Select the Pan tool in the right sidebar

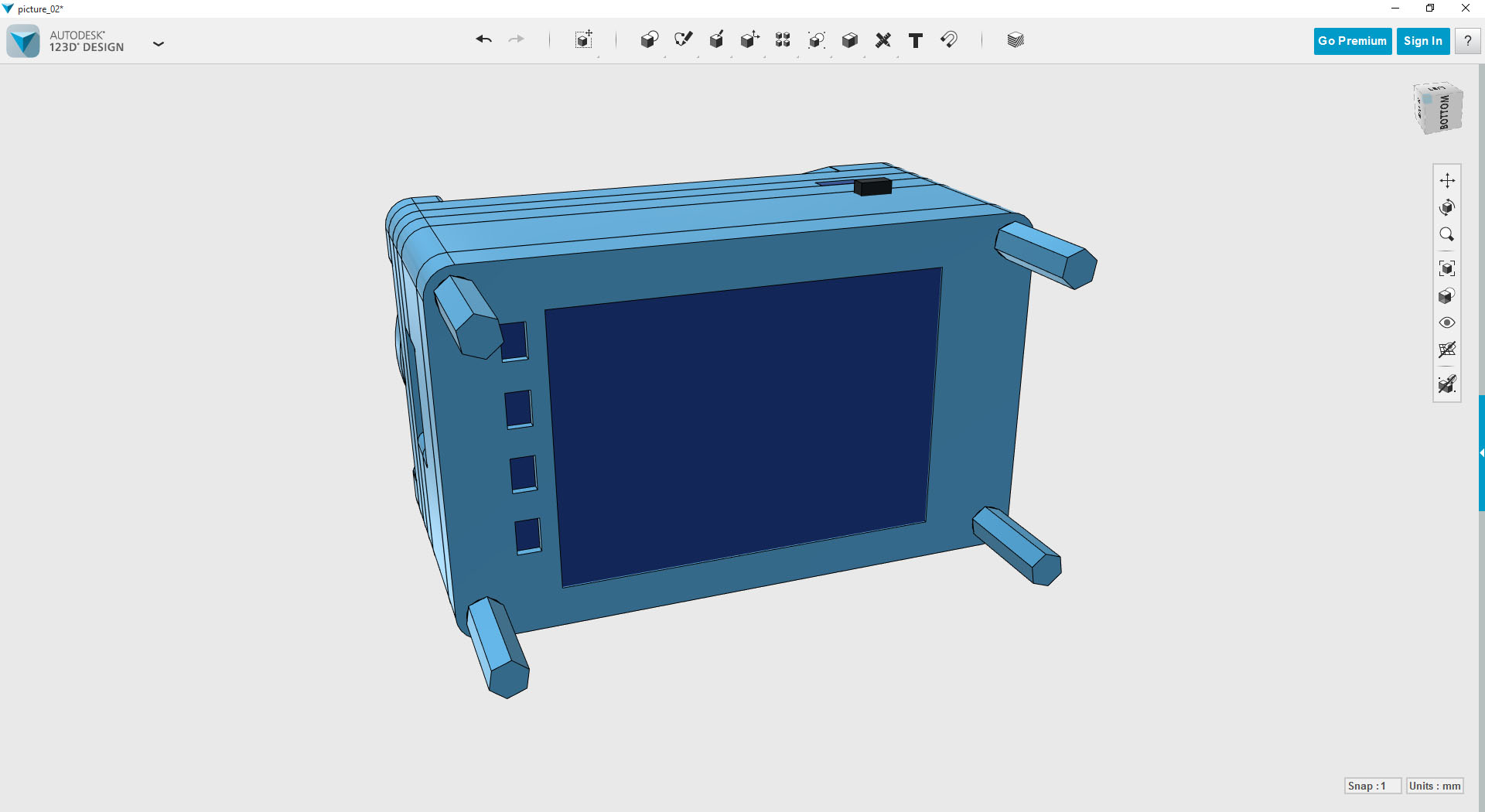click(1448, 181)
